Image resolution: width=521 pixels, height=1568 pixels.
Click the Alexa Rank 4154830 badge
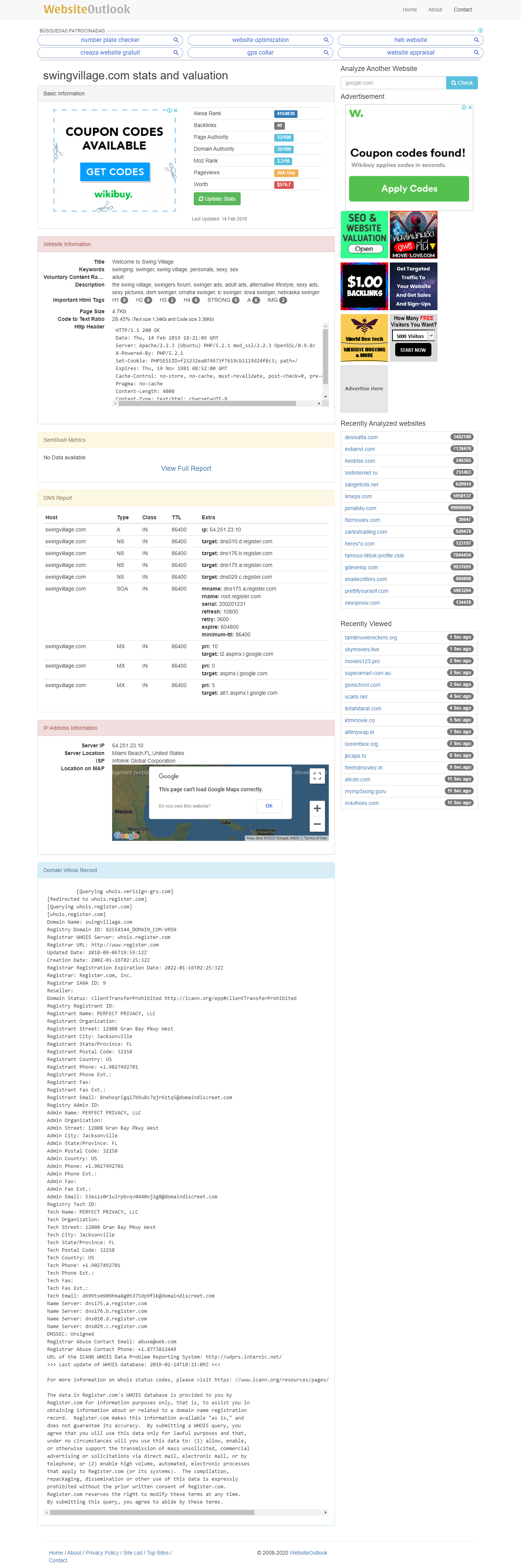[x=285, y=114]
